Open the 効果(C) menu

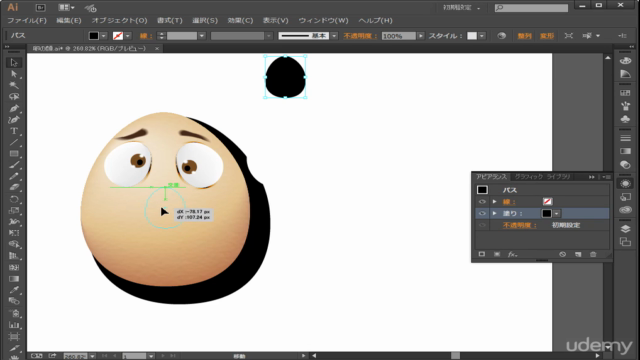click(240, 20)
